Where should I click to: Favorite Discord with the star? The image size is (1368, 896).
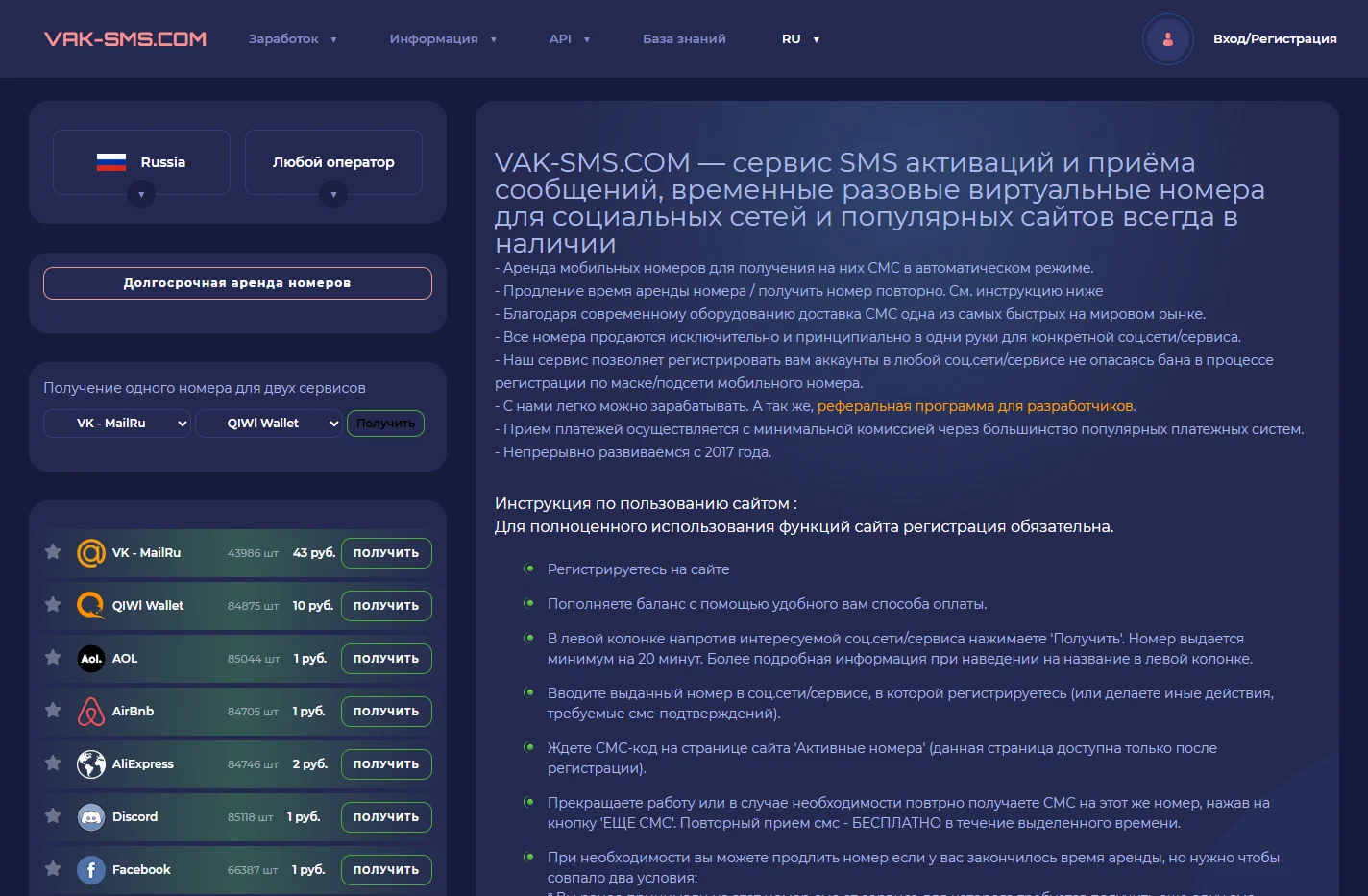point(53,815)
